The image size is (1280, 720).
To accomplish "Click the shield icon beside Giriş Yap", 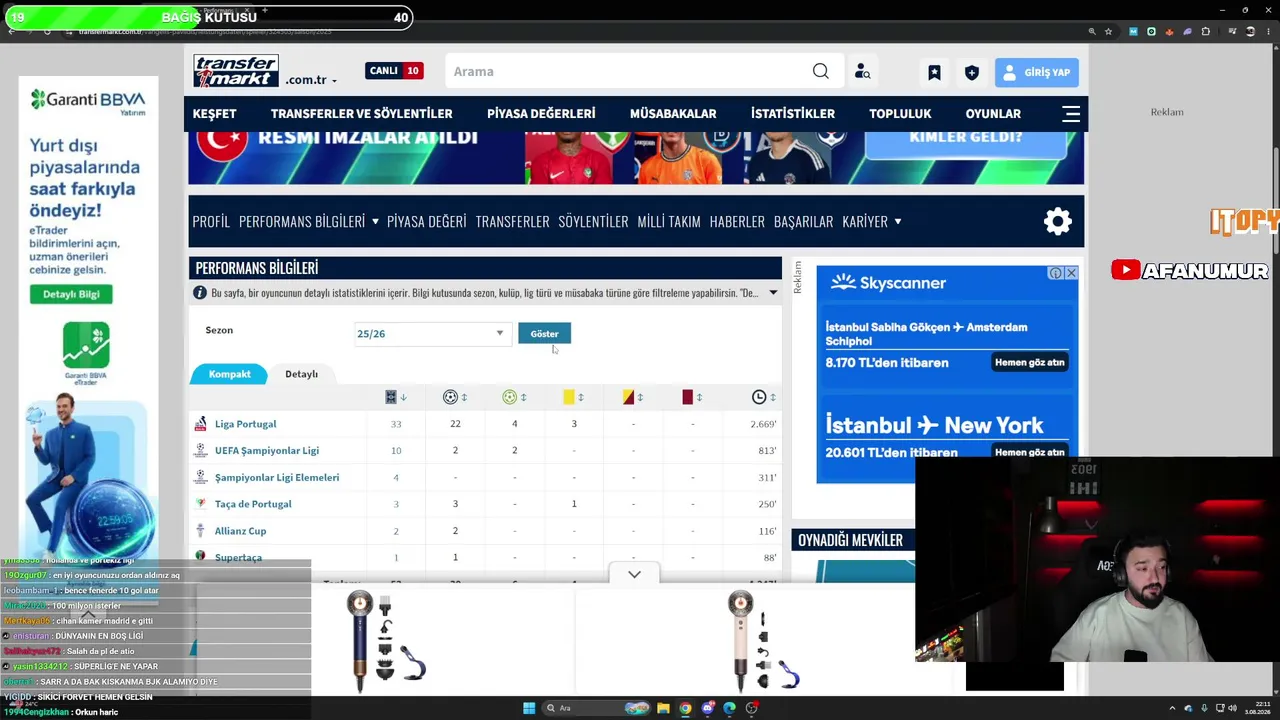I will (971, 72).
